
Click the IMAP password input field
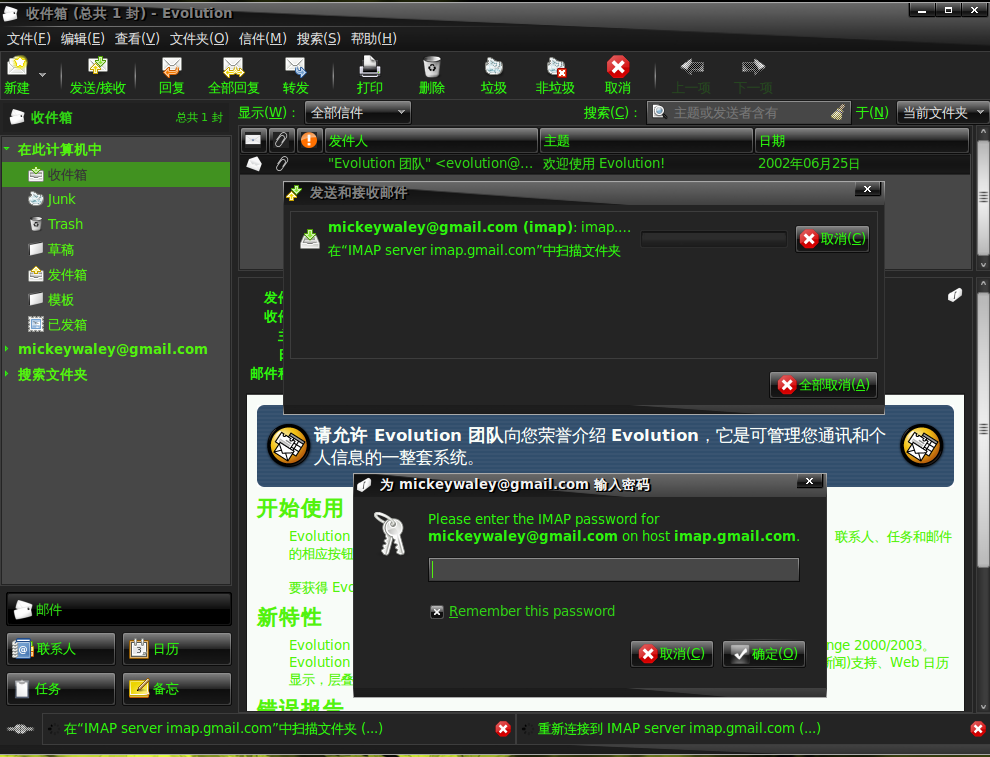pos(614,569)
